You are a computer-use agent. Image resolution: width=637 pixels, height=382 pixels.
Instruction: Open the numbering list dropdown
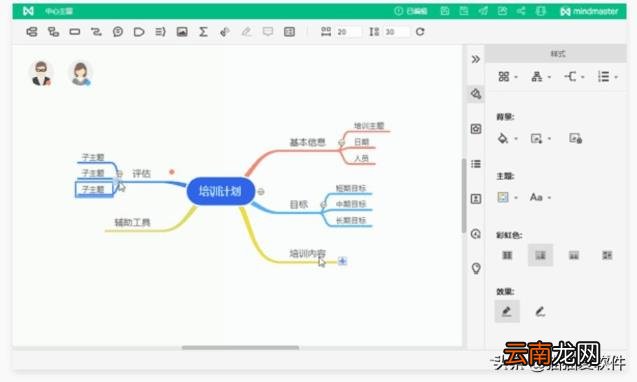(607, 76)
